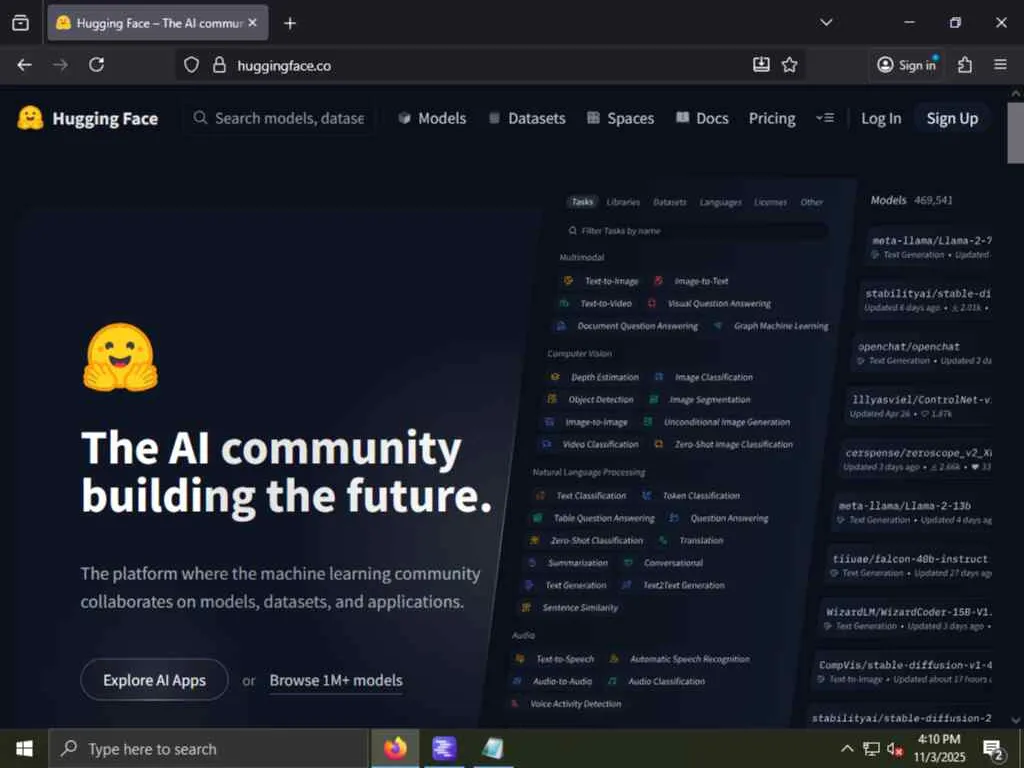Open the notification center icon
The height and width of the screenshot is (768, 1024).
click(993, 750)
